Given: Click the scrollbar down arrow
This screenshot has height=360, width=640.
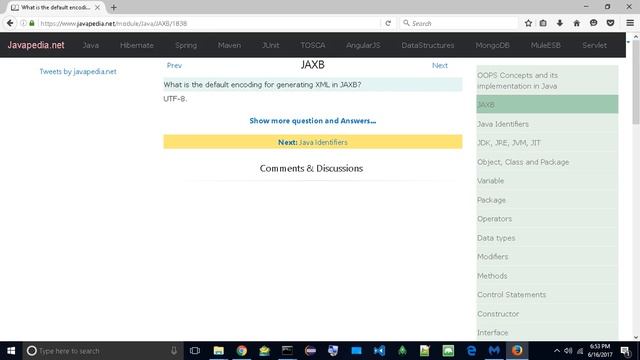Looking at the screenshot, I should [636, 338].
